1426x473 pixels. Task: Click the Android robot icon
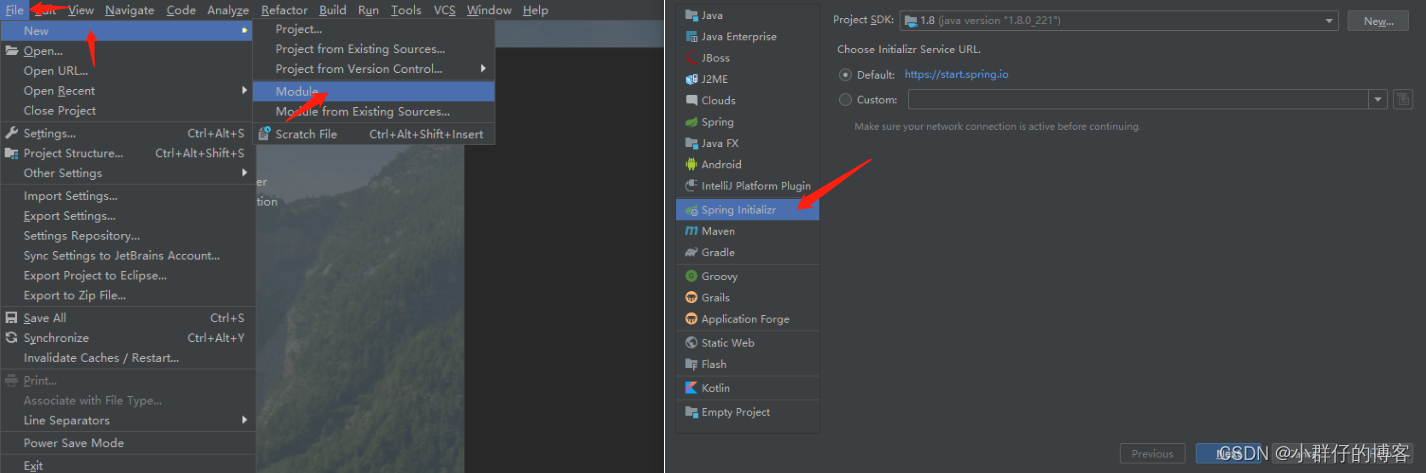(691, 164)
